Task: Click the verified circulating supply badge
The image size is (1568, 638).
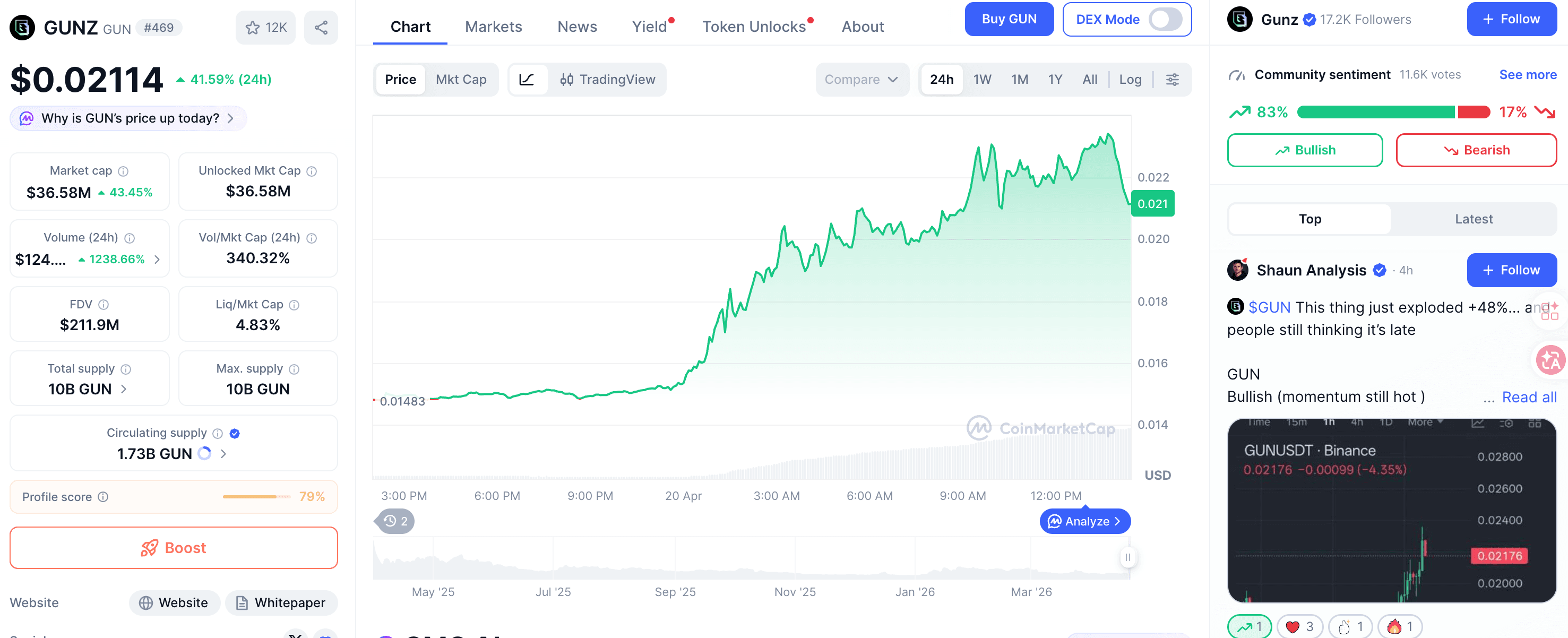Action: 235,434
